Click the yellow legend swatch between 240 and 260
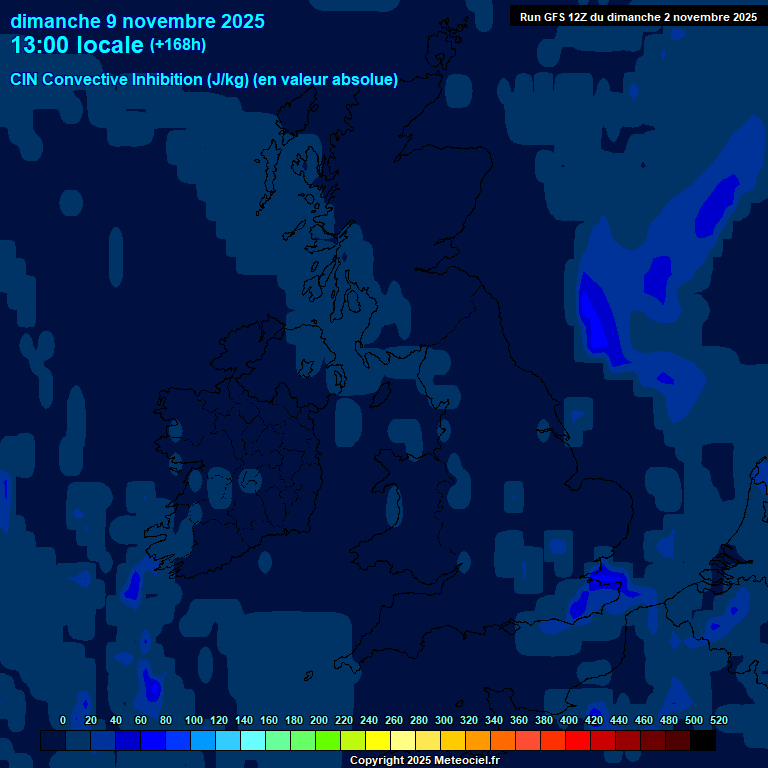Screen dimensions: 768x768 378,741
